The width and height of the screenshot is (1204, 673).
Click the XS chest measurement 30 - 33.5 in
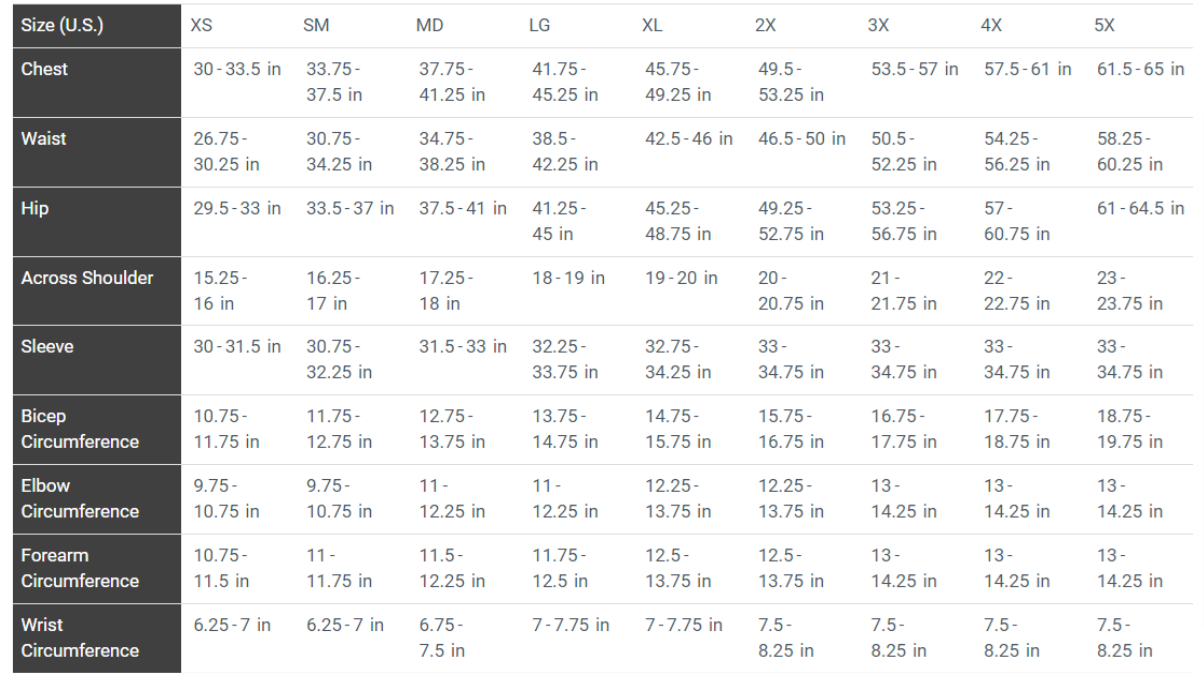tap(237, 69)
